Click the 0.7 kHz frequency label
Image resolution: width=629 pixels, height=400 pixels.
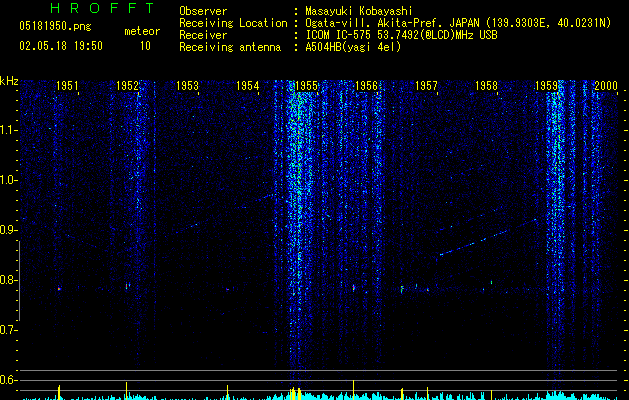[8, 330]
